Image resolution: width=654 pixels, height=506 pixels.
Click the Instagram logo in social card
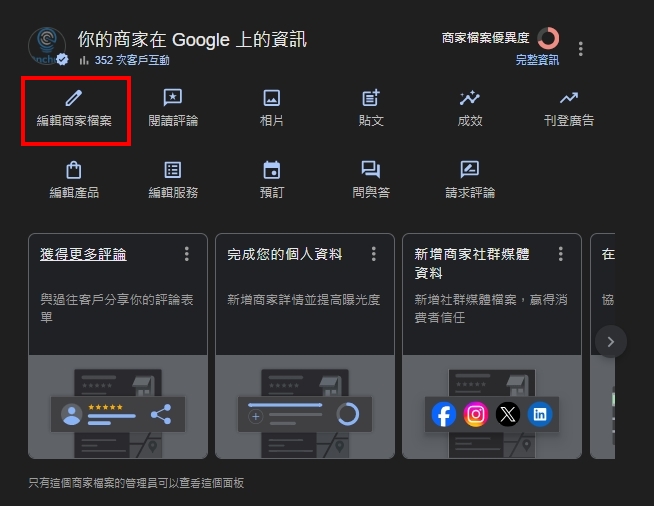(x=476, y=414)
